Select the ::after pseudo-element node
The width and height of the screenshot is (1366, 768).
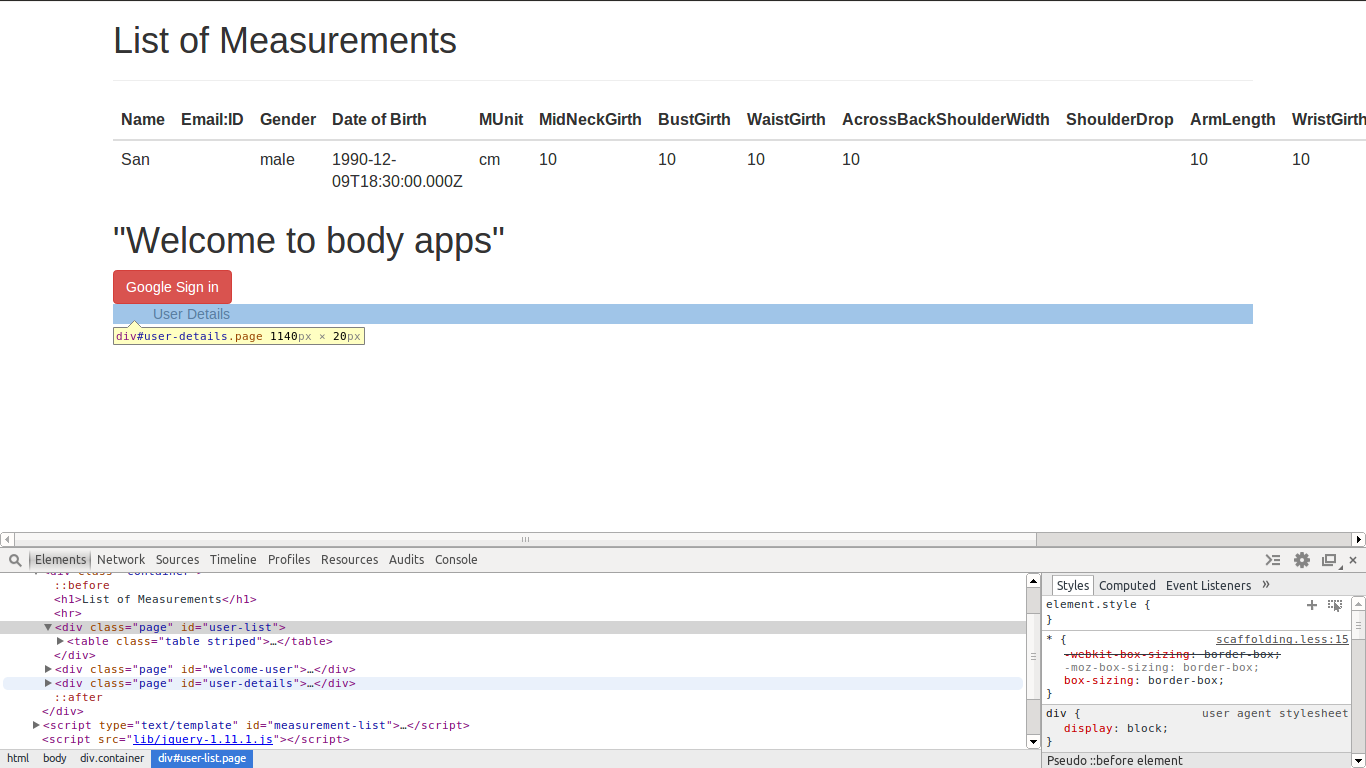point(78,697)
